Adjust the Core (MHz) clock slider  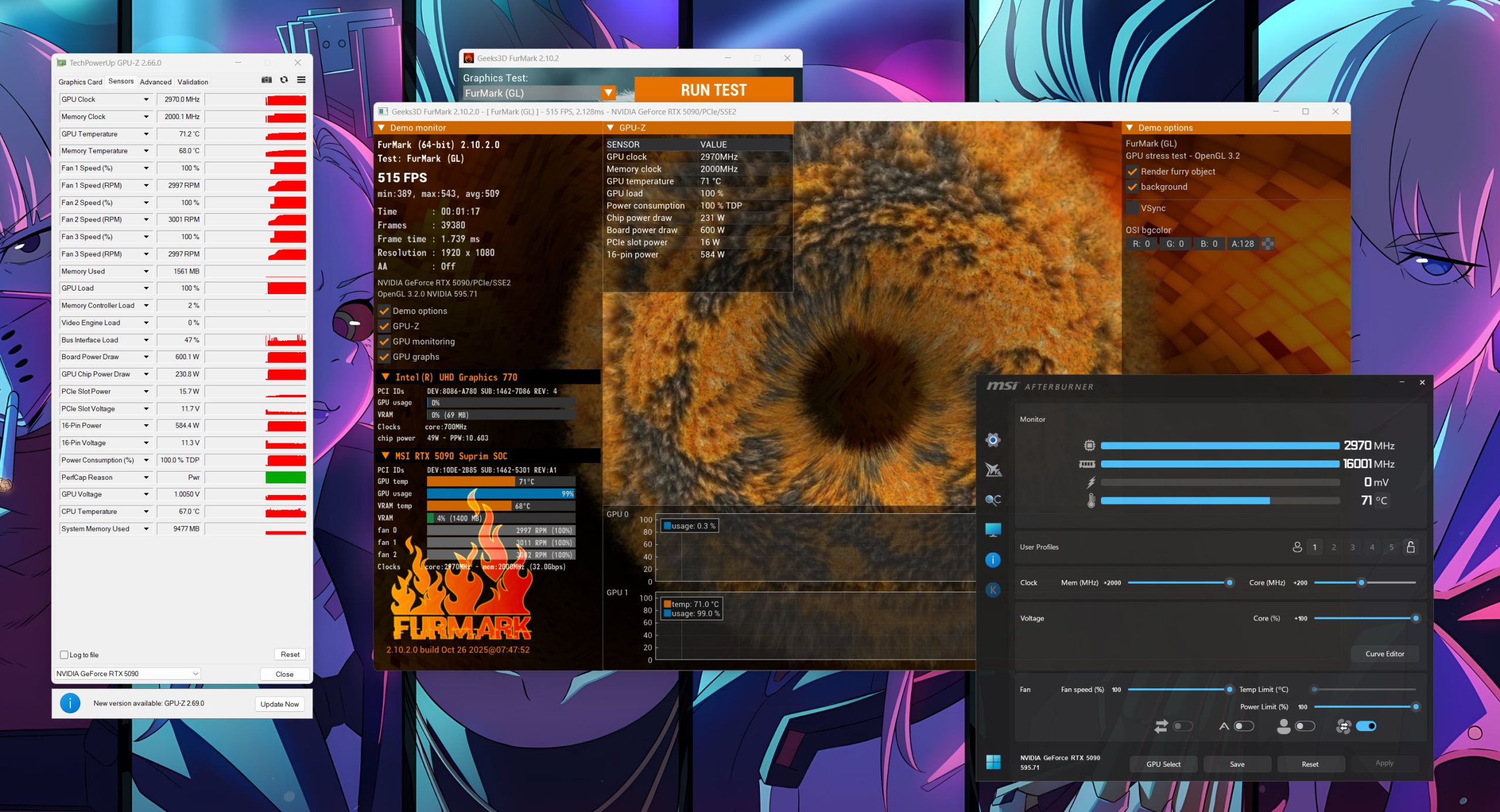coord(1361,583)
